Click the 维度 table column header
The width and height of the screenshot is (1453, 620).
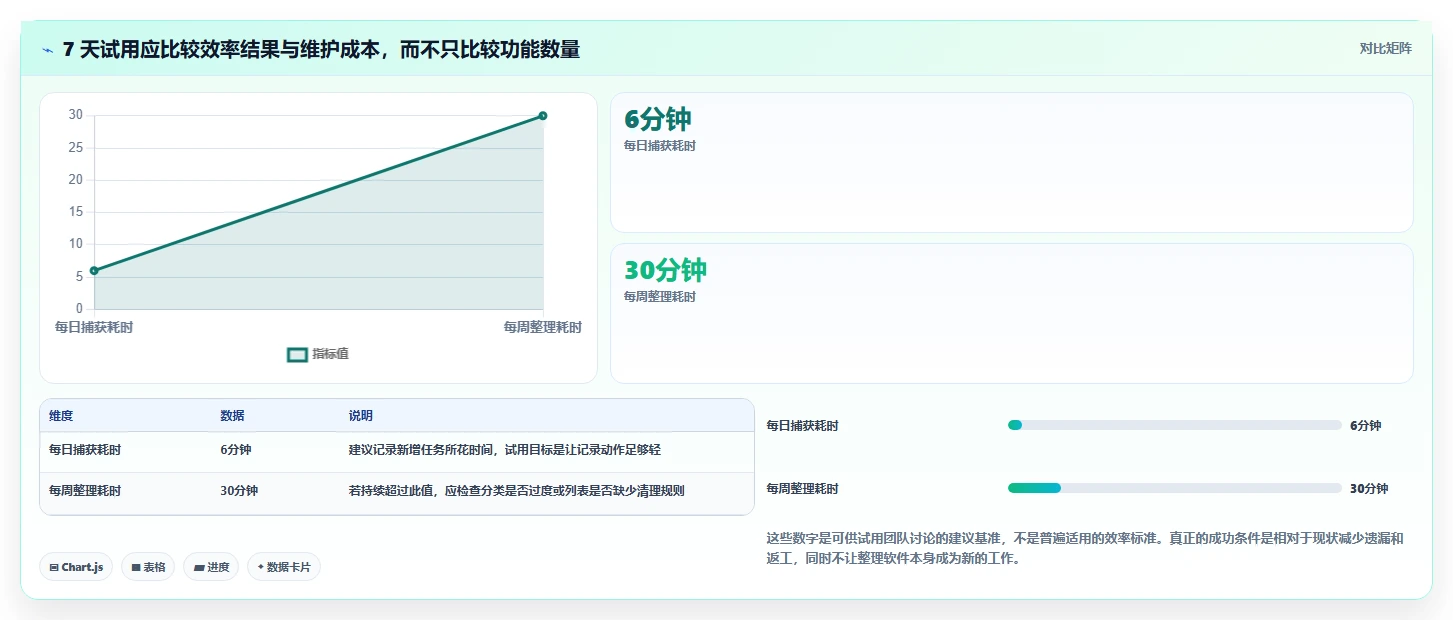61,416
